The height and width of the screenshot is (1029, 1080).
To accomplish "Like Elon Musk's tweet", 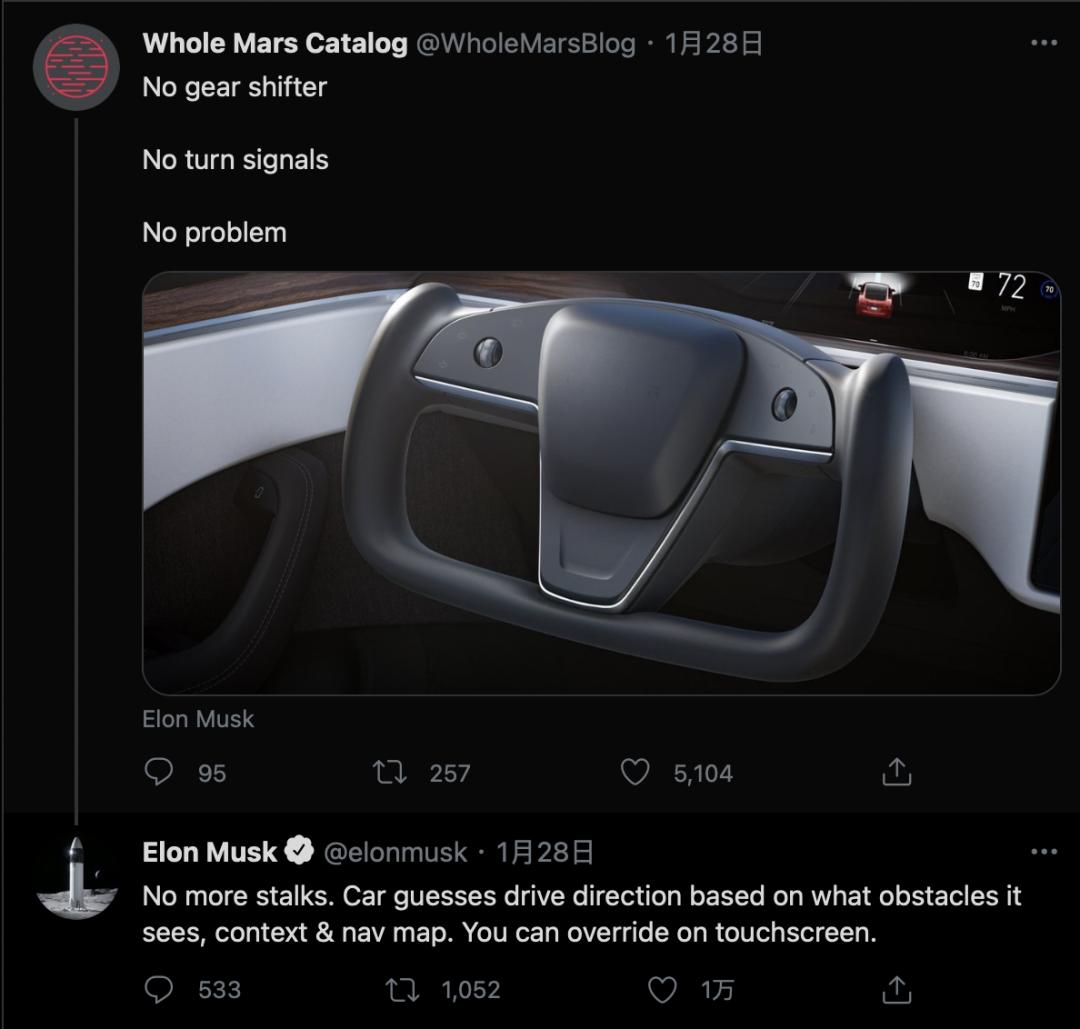I will tap(663, 989).
